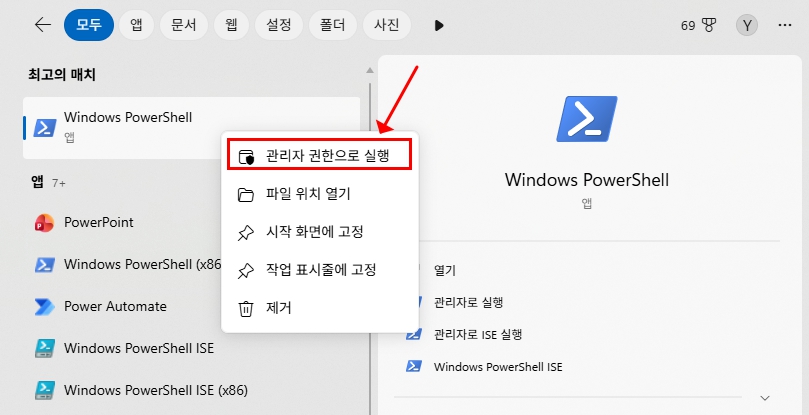Choose 파일 위치 열기 in context menu
The image size is (809, 415).
(319, 194)
